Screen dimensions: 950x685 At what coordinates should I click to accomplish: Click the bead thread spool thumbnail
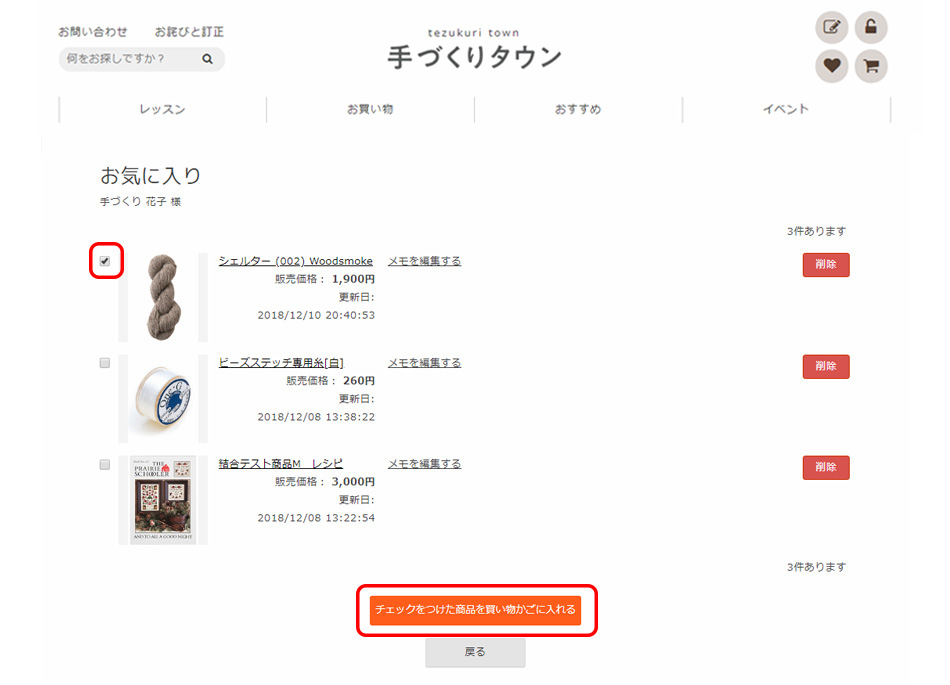click(163, 398)
